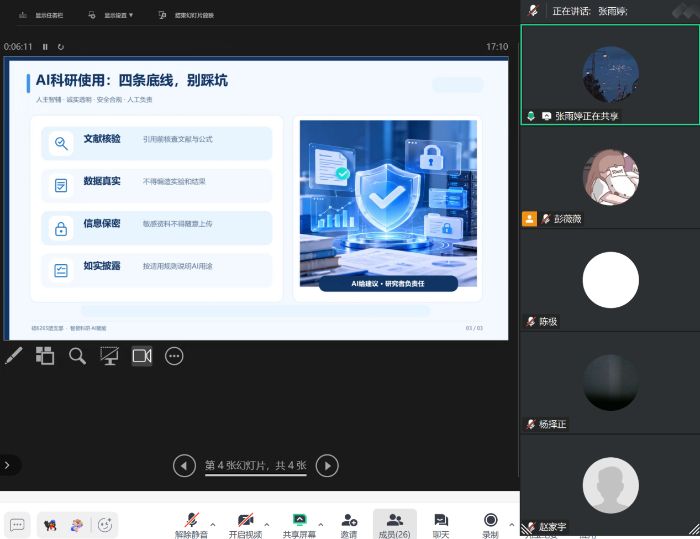Viewport: 700px width, 539px height.
Task: Reset the presentation timer
Action: coord(61,47)
